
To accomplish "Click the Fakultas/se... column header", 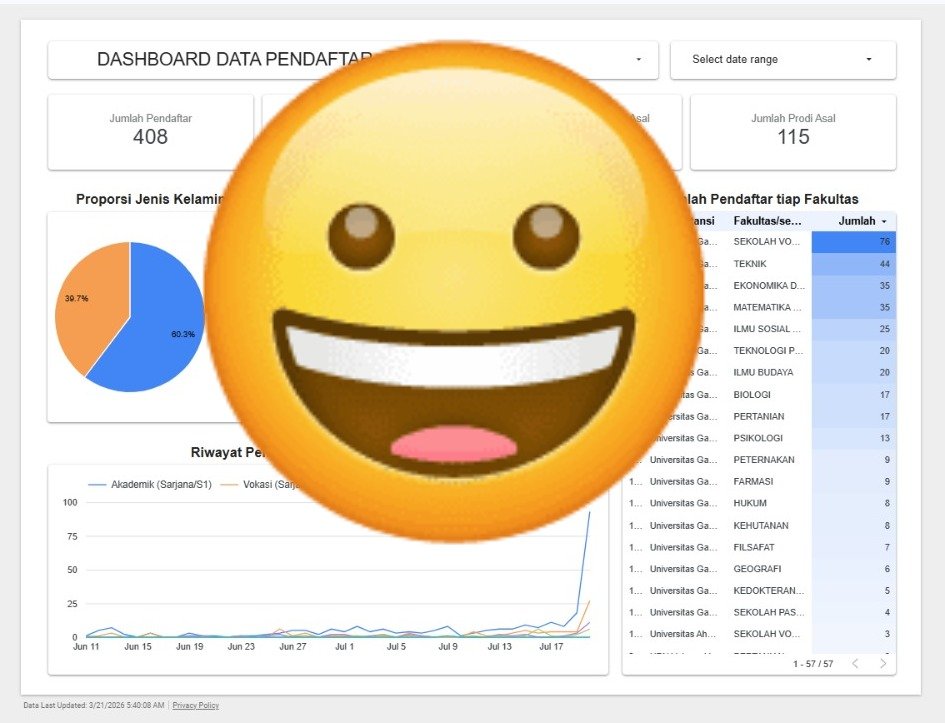I will pos(767,221).
